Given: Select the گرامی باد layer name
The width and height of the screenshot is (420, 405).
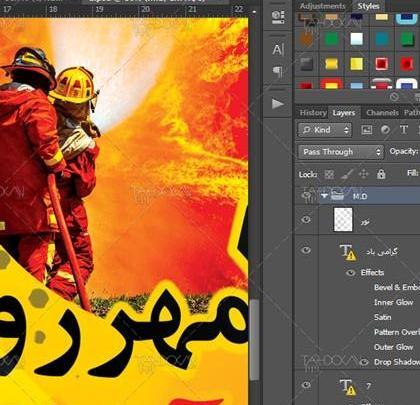Looking at the screenshot, I should click(x=382, y=252).
